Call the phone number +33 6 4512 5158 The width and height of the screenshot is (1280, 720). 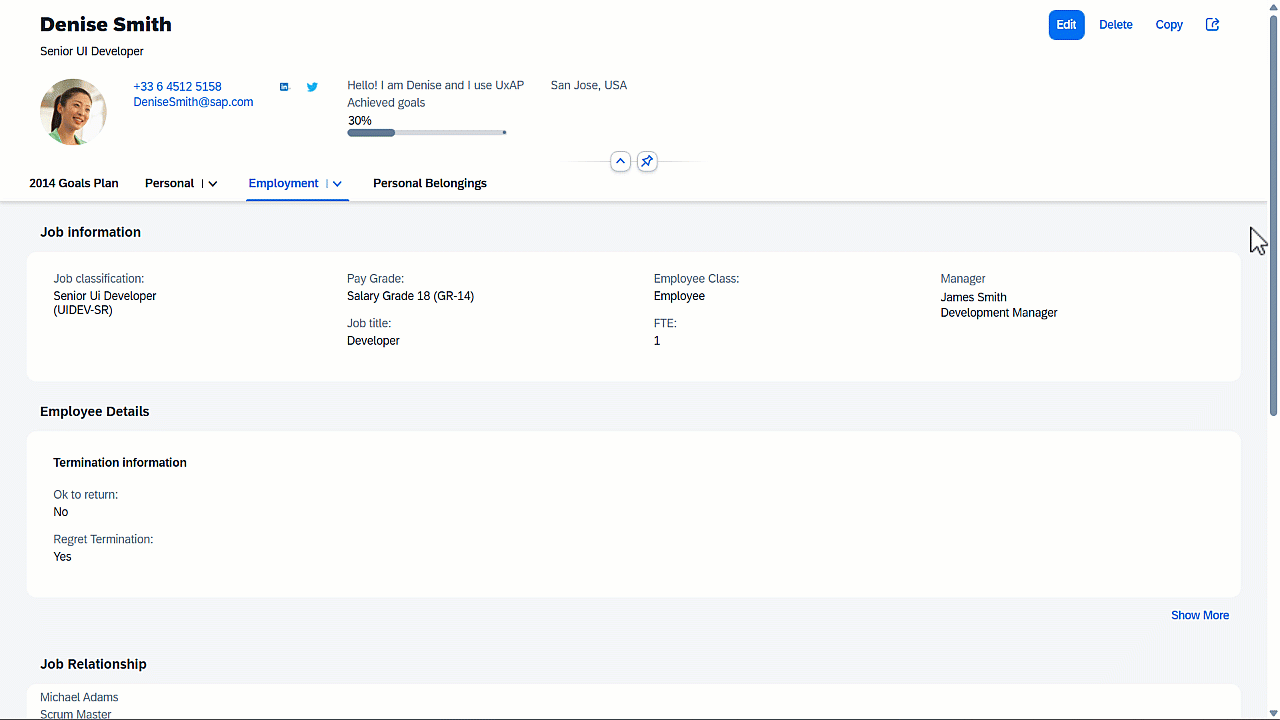click(177, 87)
